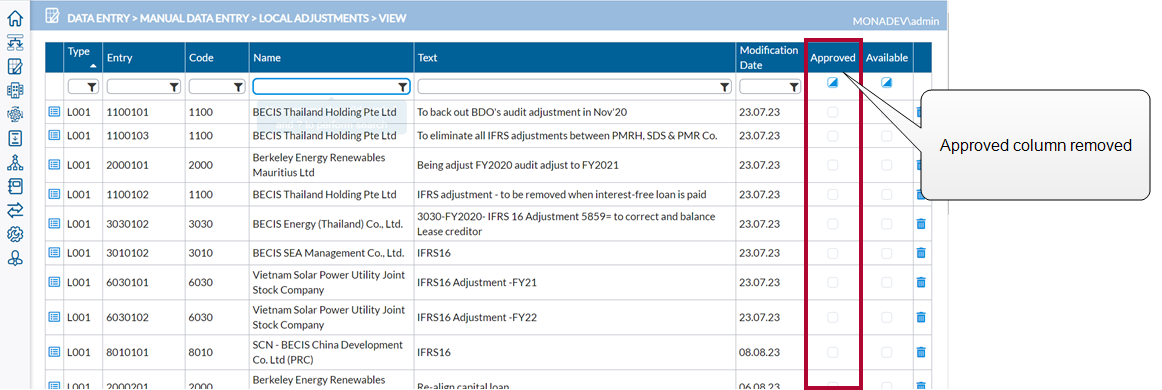Open details icon for entry 8010101
1162x390 pixels.
54,351
